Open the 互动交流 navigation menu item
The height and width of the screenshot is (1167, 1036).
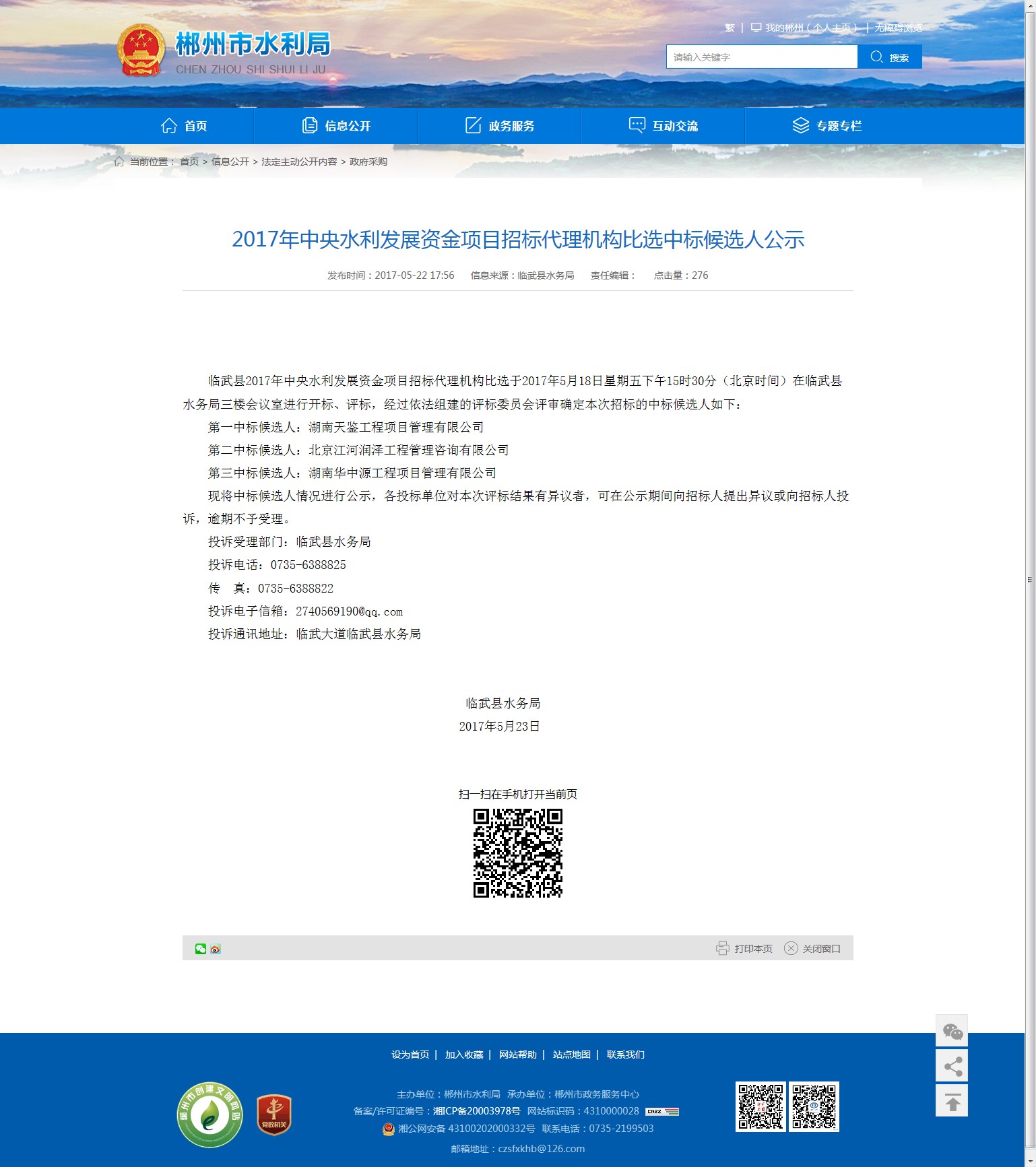663,126
